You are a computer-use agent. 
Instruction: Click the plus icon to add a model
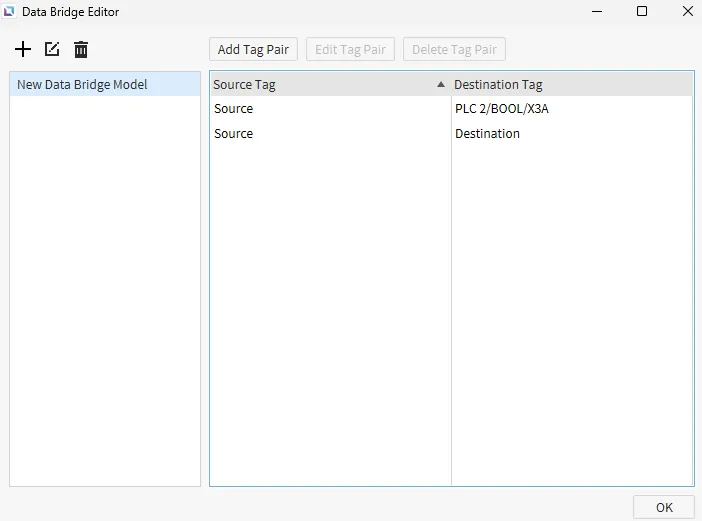click(23, 49)
